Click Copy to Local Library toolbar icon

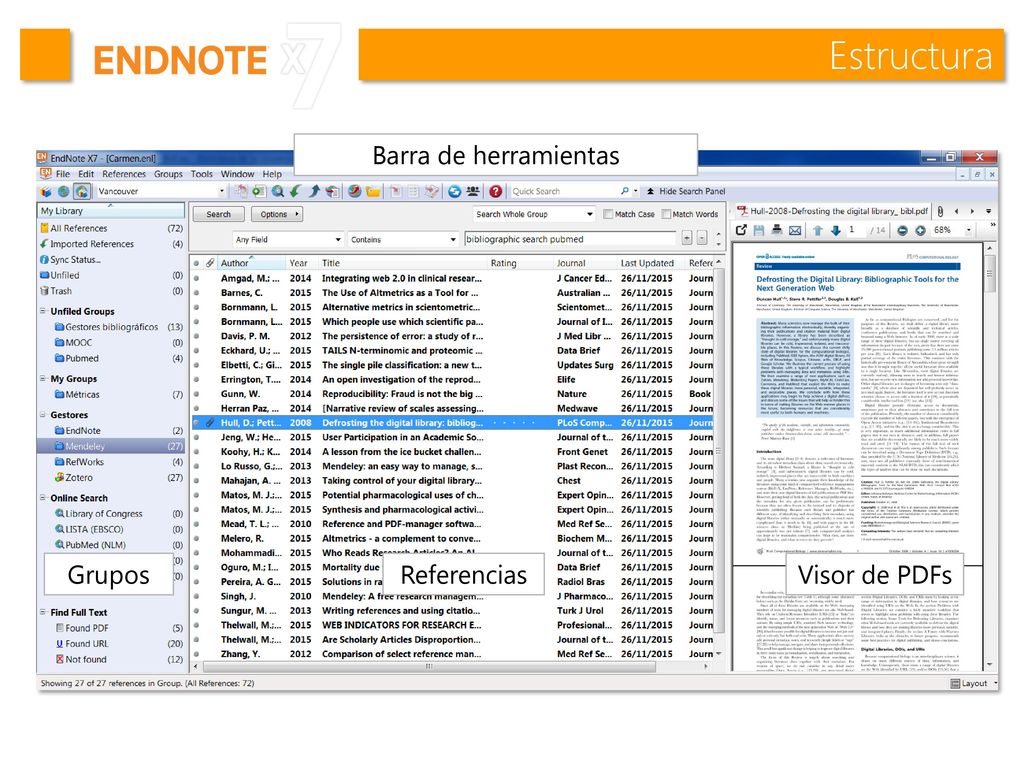point(242,191)
